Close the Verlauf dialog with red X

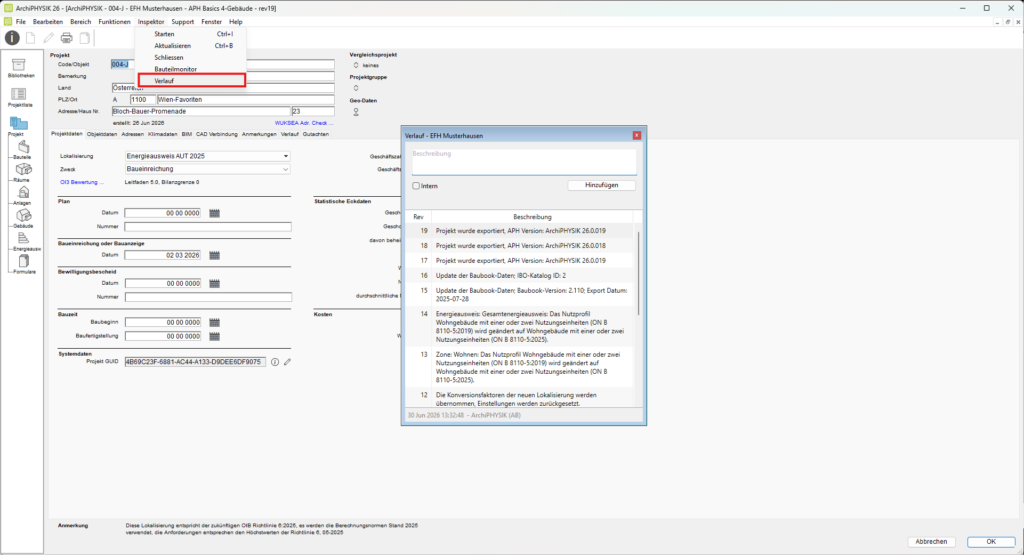(x=637, y=135)
